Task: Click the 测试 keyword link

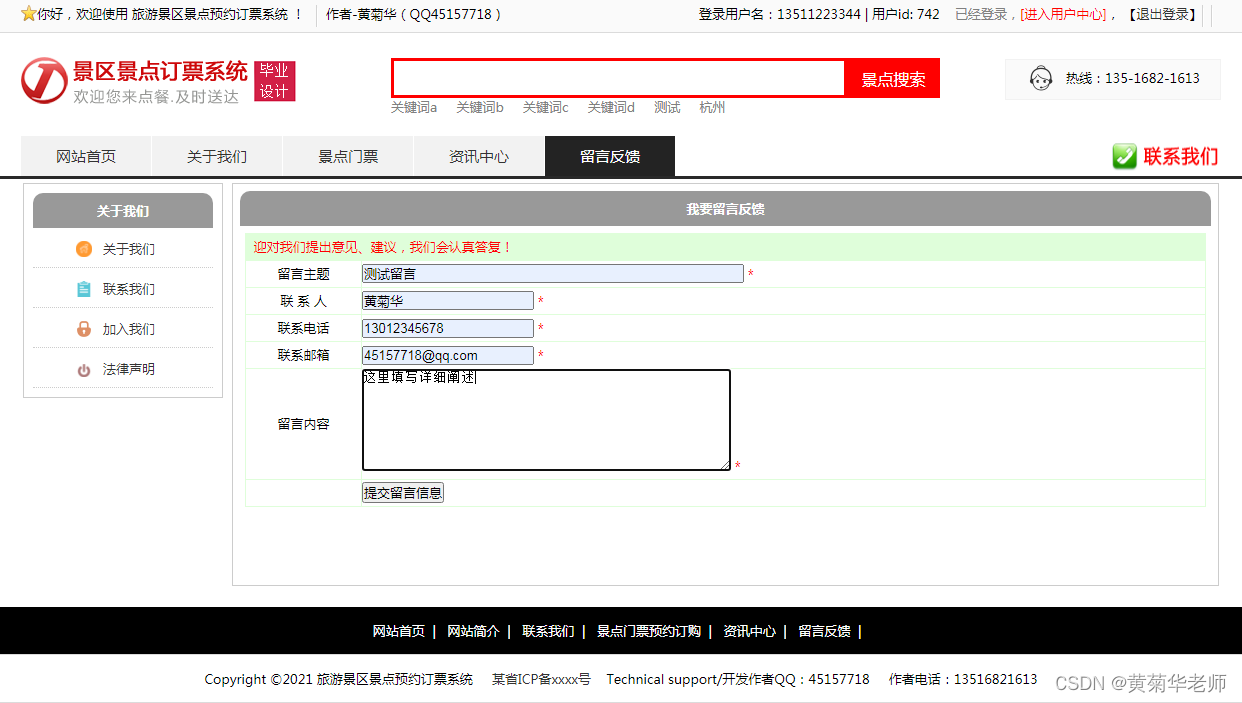Action: pos(667,107)
